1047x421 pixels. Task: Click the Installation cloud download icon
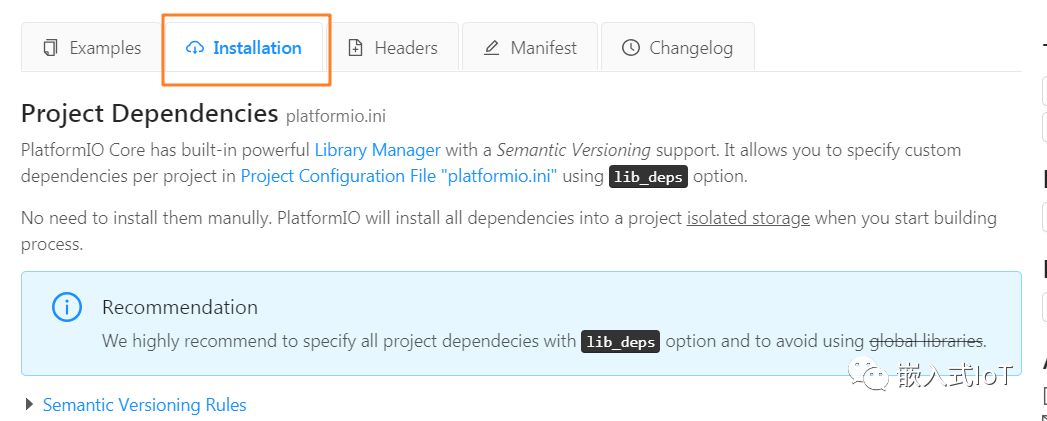point(195,48)
